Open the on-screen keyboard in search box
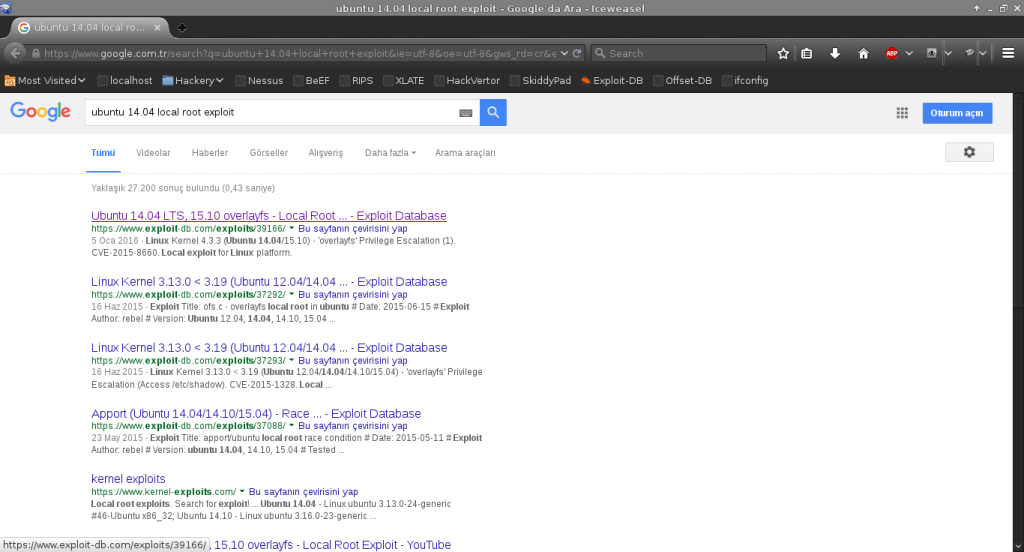 click(466, 113)
